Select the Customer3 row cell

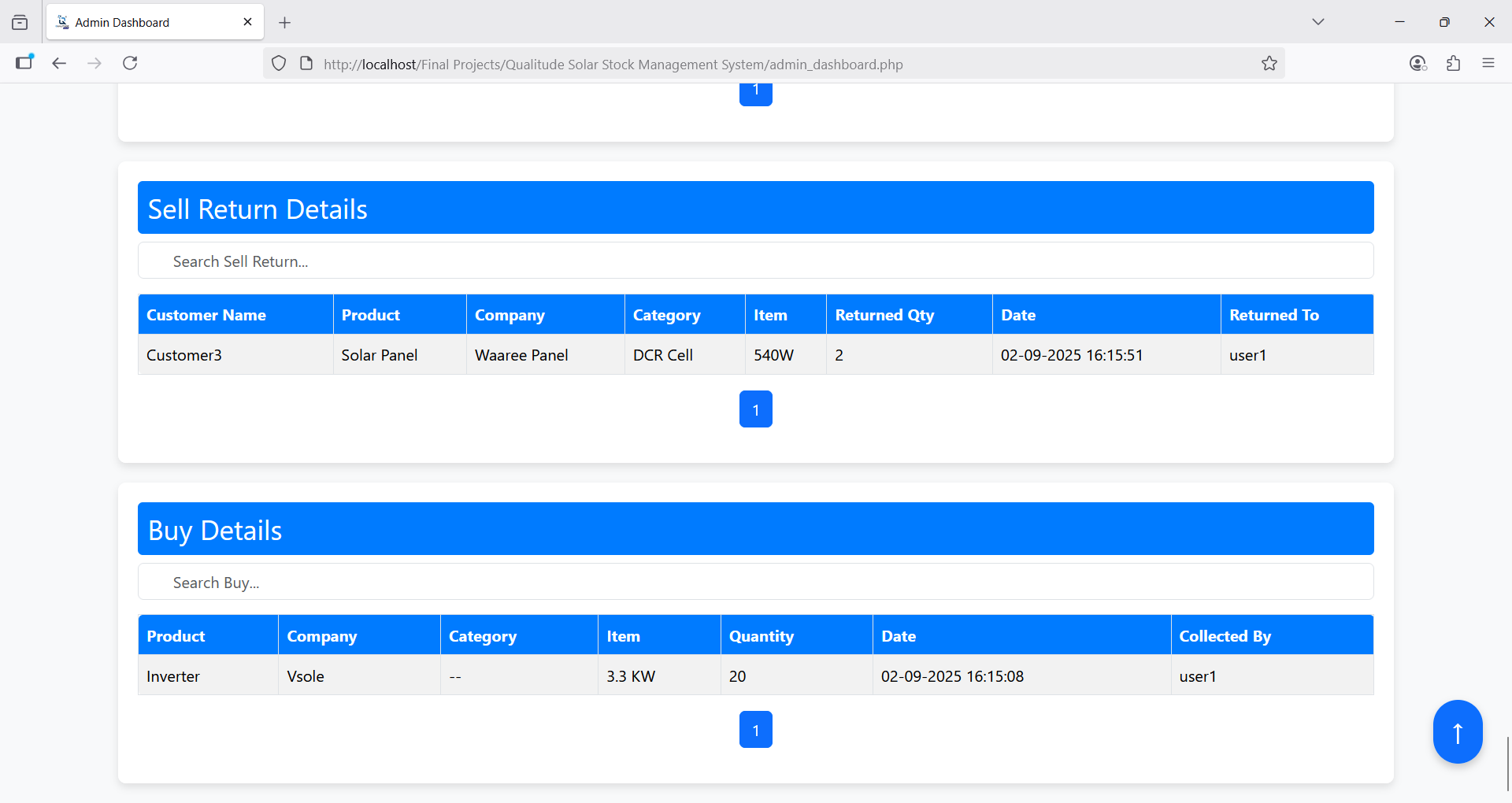(184, 355)
